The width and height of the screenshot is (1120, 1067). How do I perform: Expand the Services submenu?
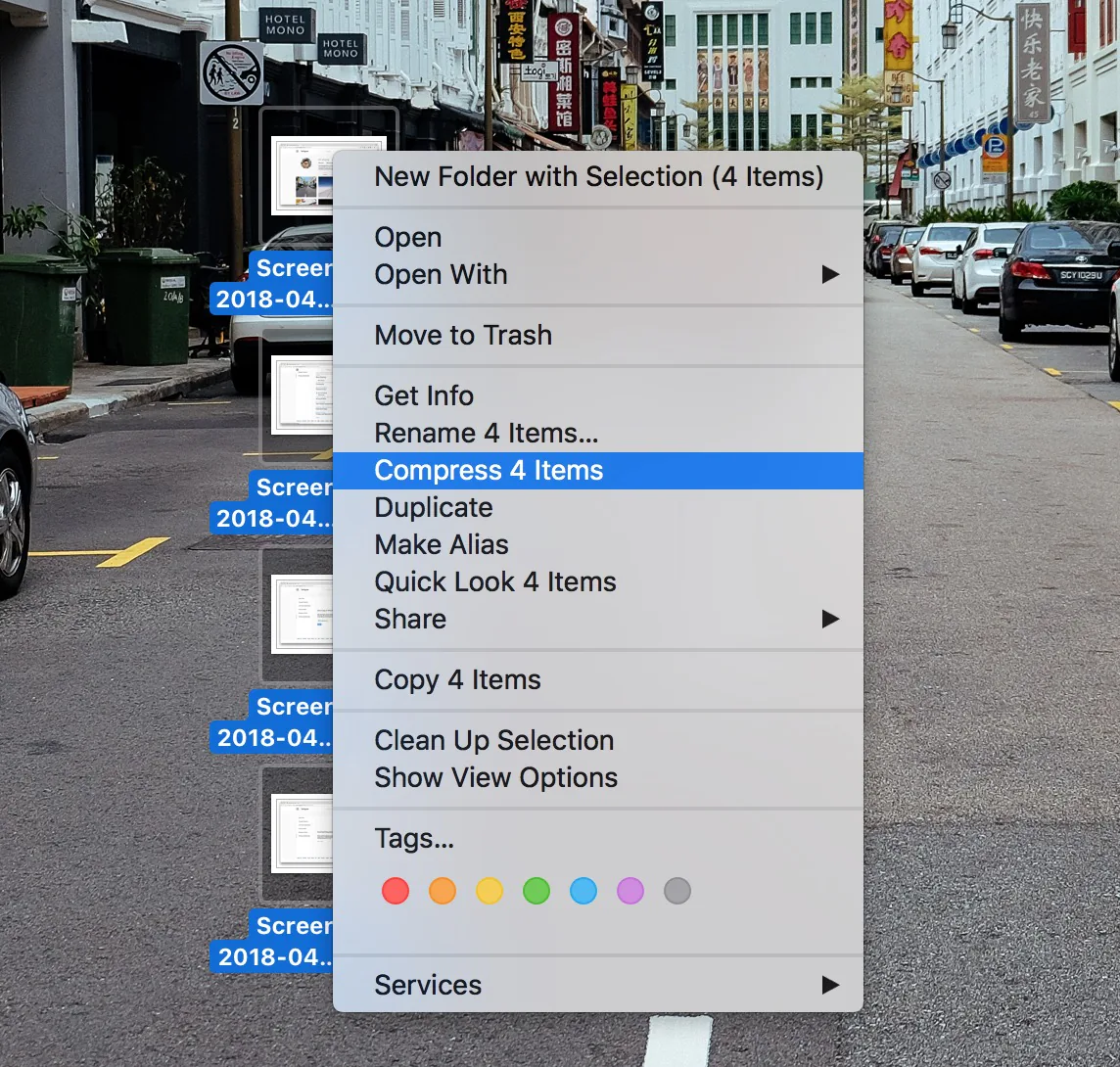(598, 985)
